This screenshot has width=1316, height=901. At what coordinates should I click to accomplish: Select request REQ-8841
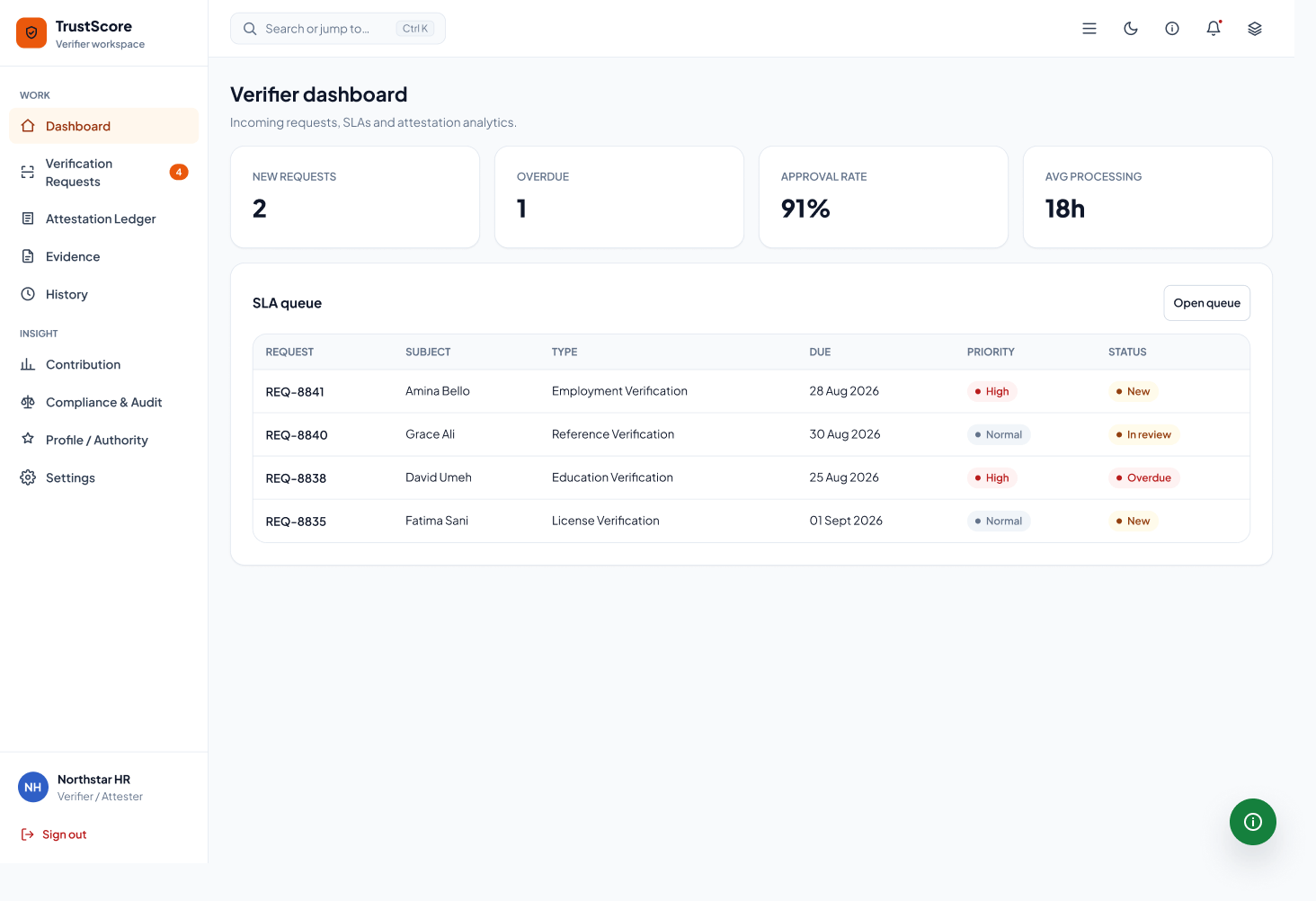(x=295, y=392)
